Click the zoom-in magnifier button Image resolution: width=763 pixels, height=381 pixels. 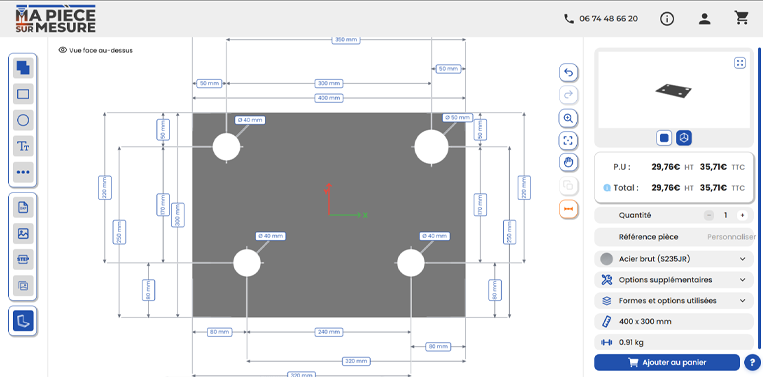click(x=568, y=118)
